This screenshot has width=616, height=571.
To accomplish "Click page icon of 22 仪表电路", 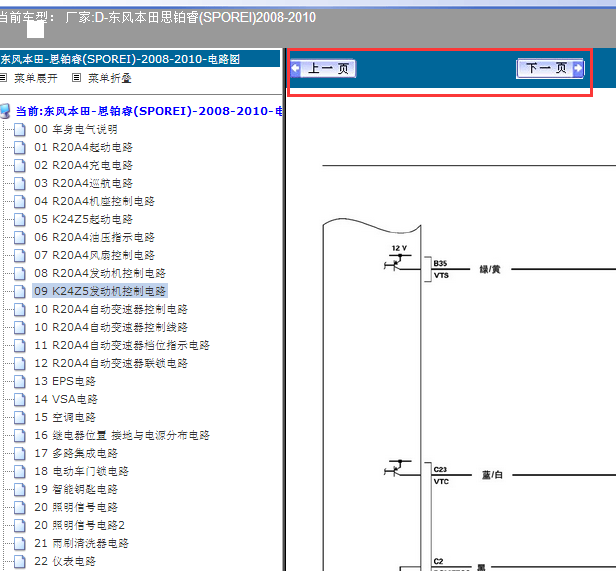I will pos(20,562).
